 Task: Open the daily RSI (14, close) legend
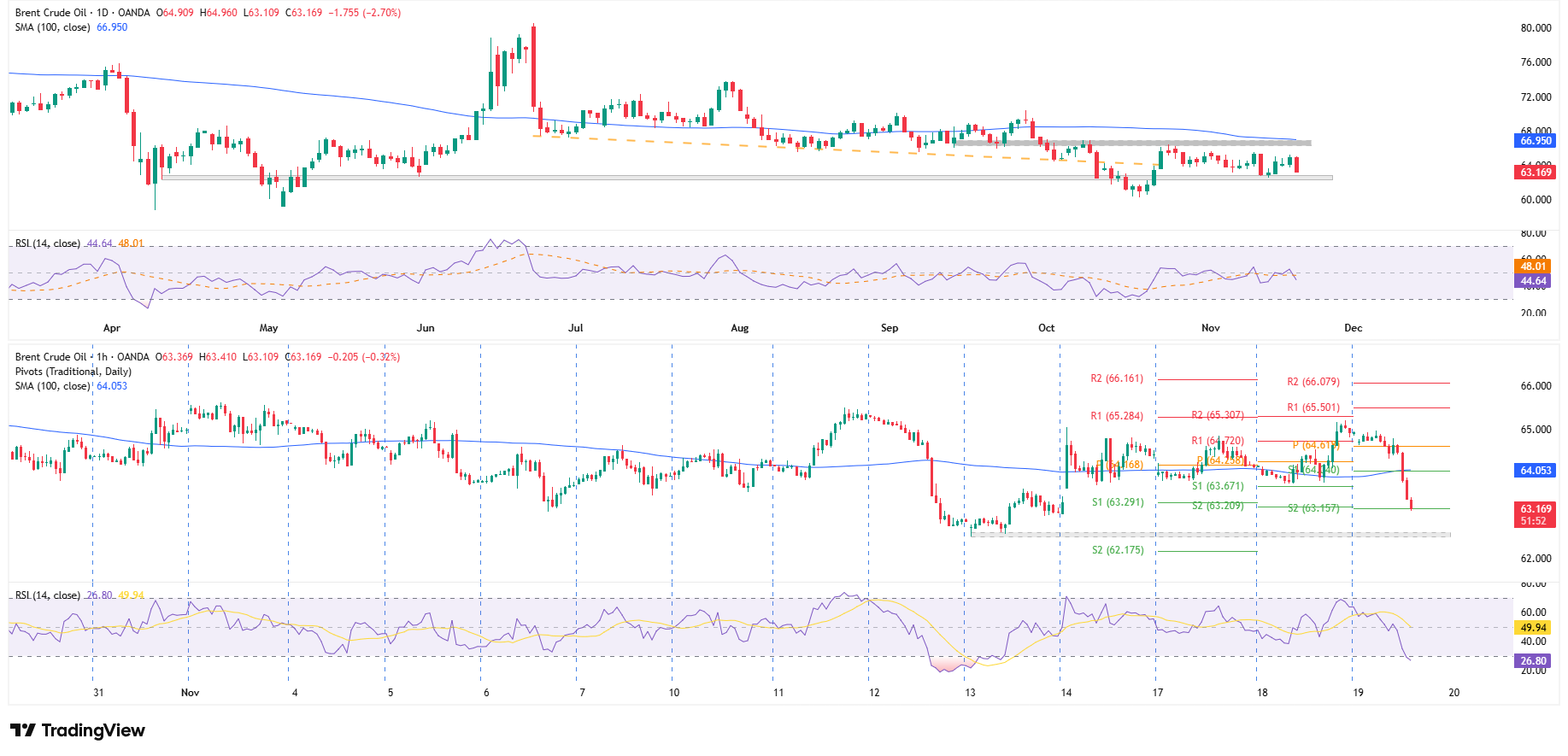click(48, 243)
